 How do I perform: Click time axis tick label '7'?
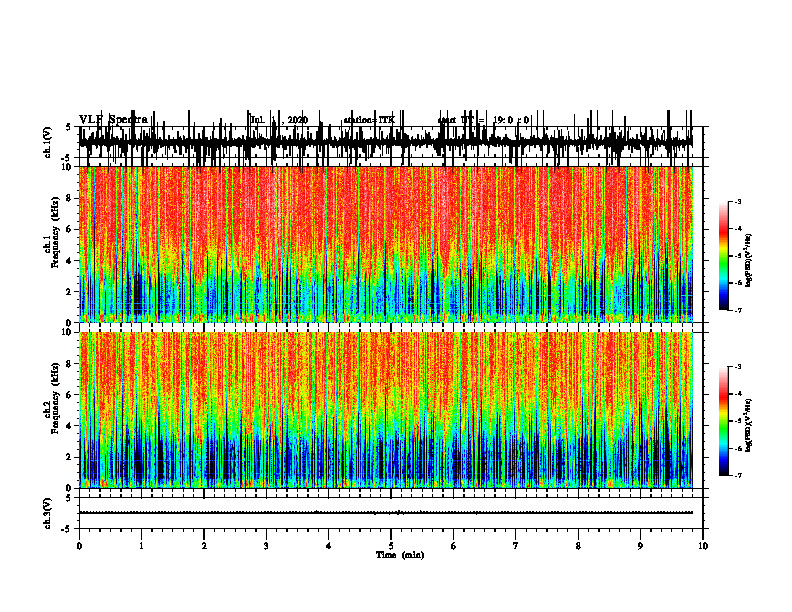click(x=516, y=546)
